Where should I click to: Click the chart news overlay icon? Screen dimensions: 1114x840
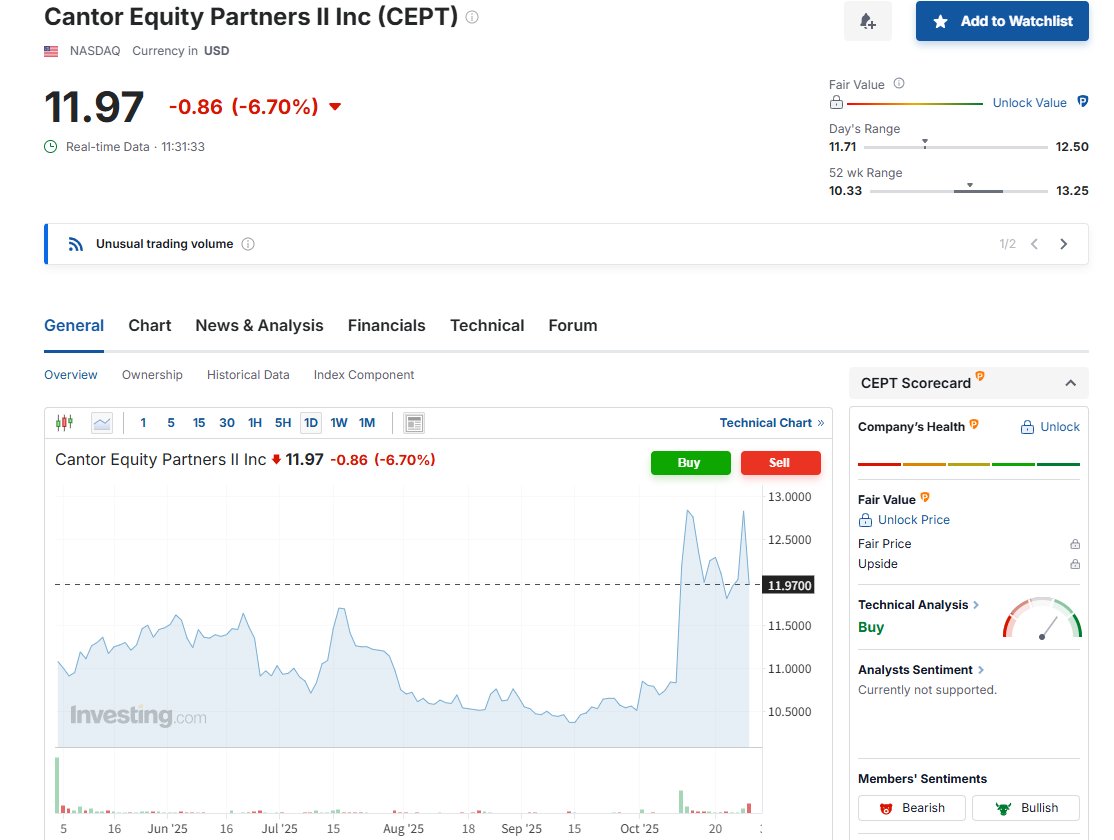tap(414, 423)
